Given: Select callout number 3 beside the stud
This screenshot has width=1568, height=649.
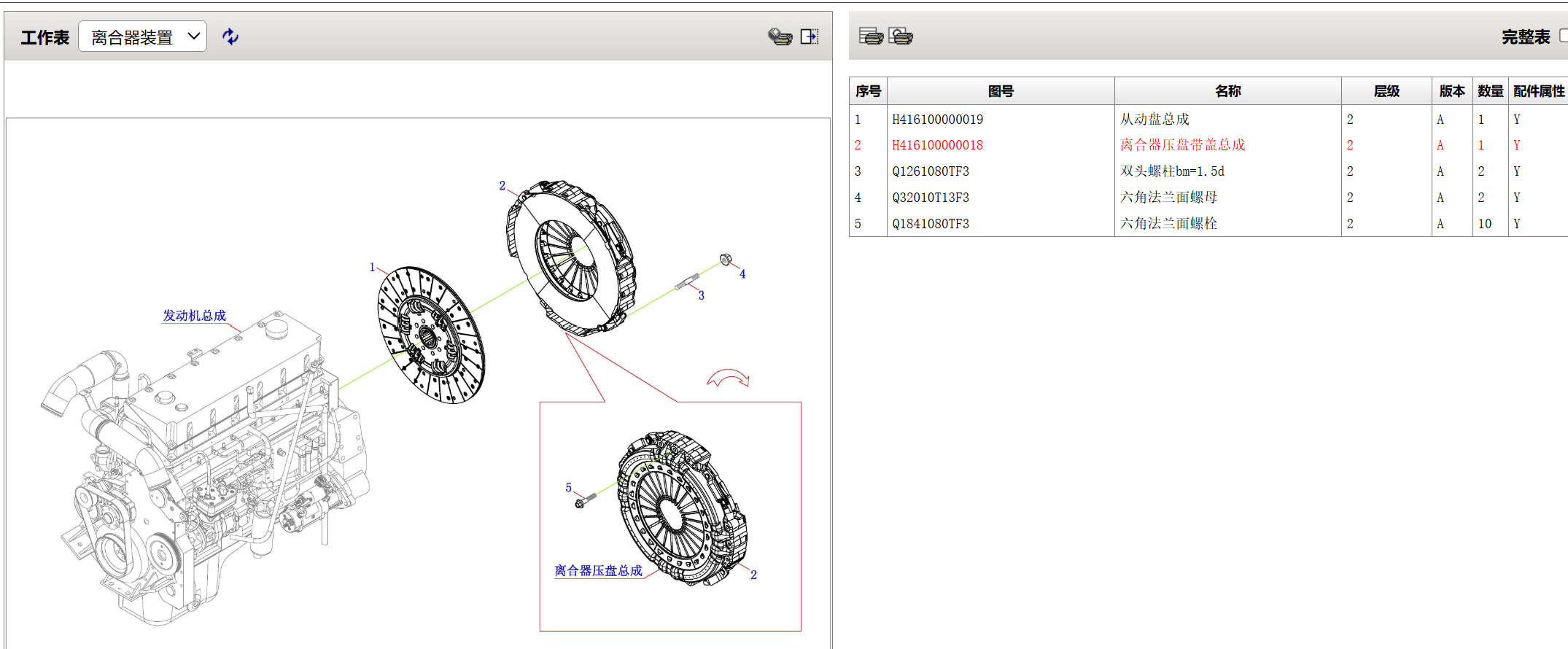Looking at the screenshot, I should (702, 295).
